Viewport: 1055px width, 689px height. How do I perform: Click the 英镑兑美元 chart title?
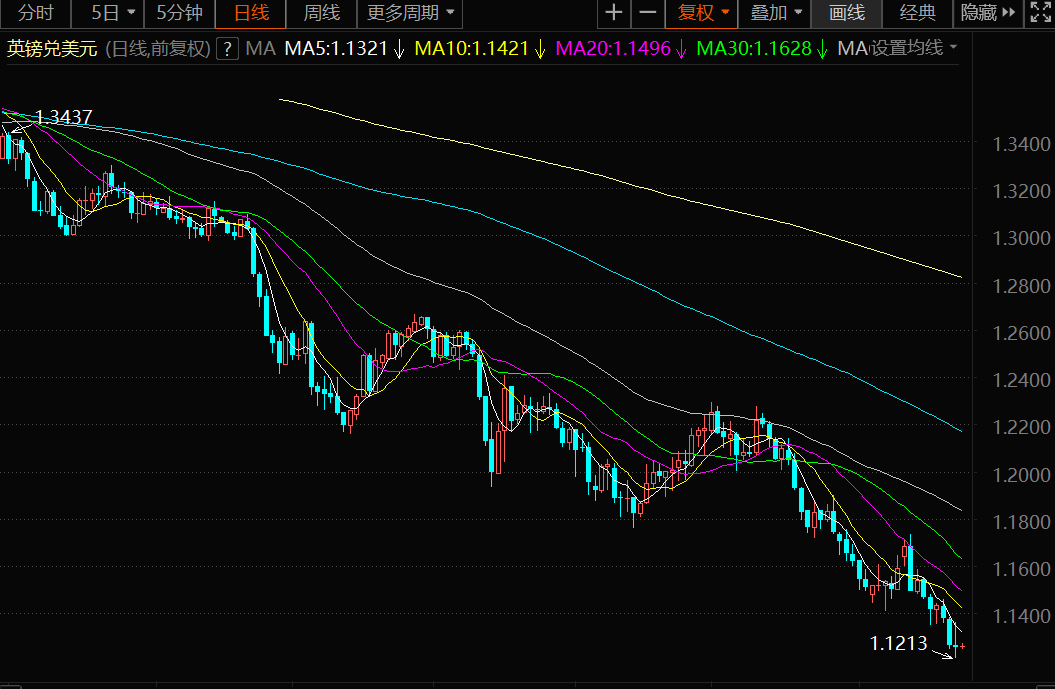(x=52, y=48)
